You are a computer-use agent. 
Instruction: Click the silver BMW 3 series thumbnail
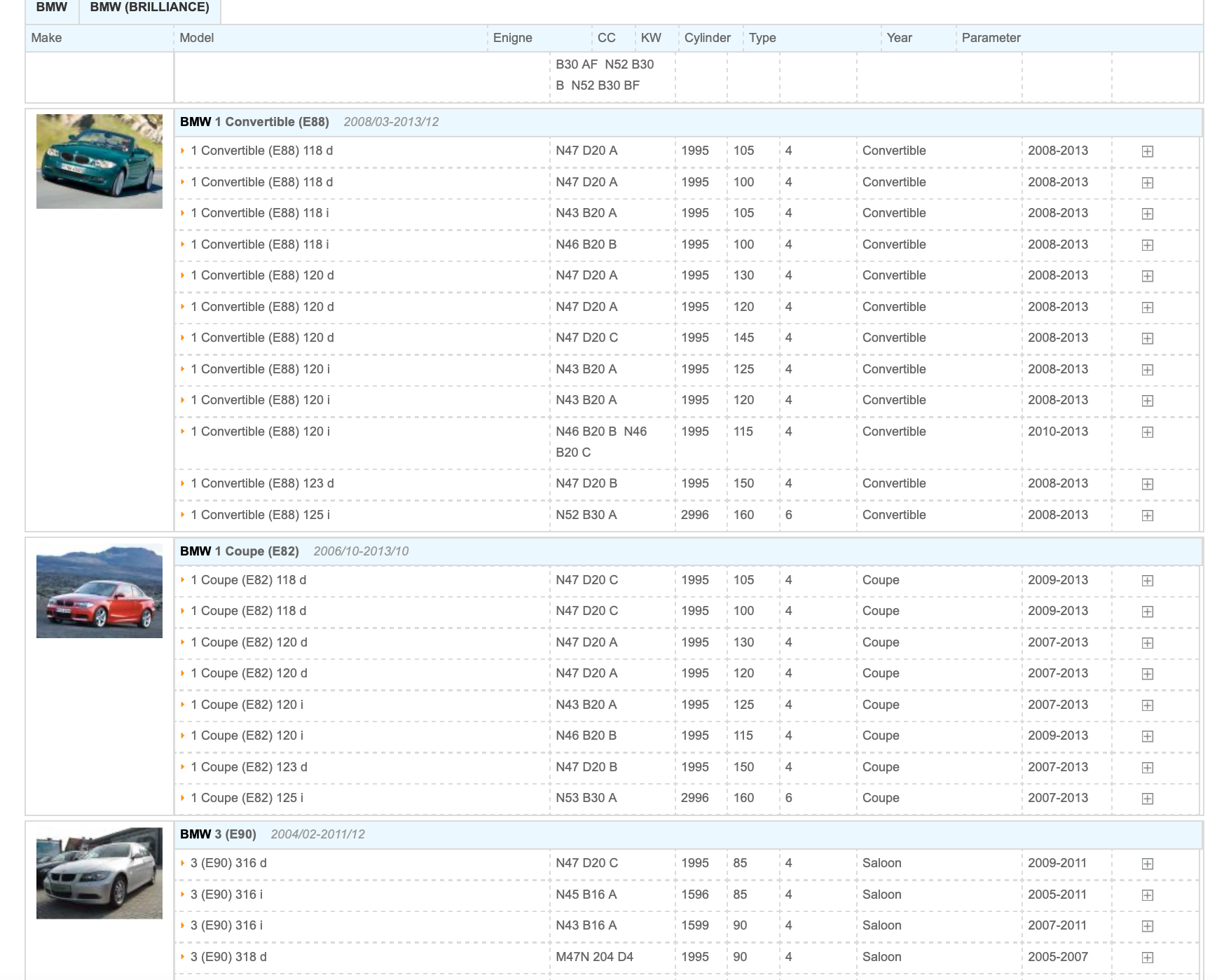point(99,874)
